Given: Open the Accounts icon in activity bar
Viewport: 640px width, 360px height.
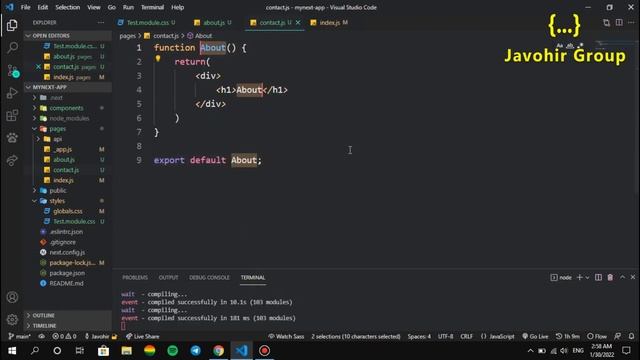Looking at the screenshot, I should tap(12, 297).
